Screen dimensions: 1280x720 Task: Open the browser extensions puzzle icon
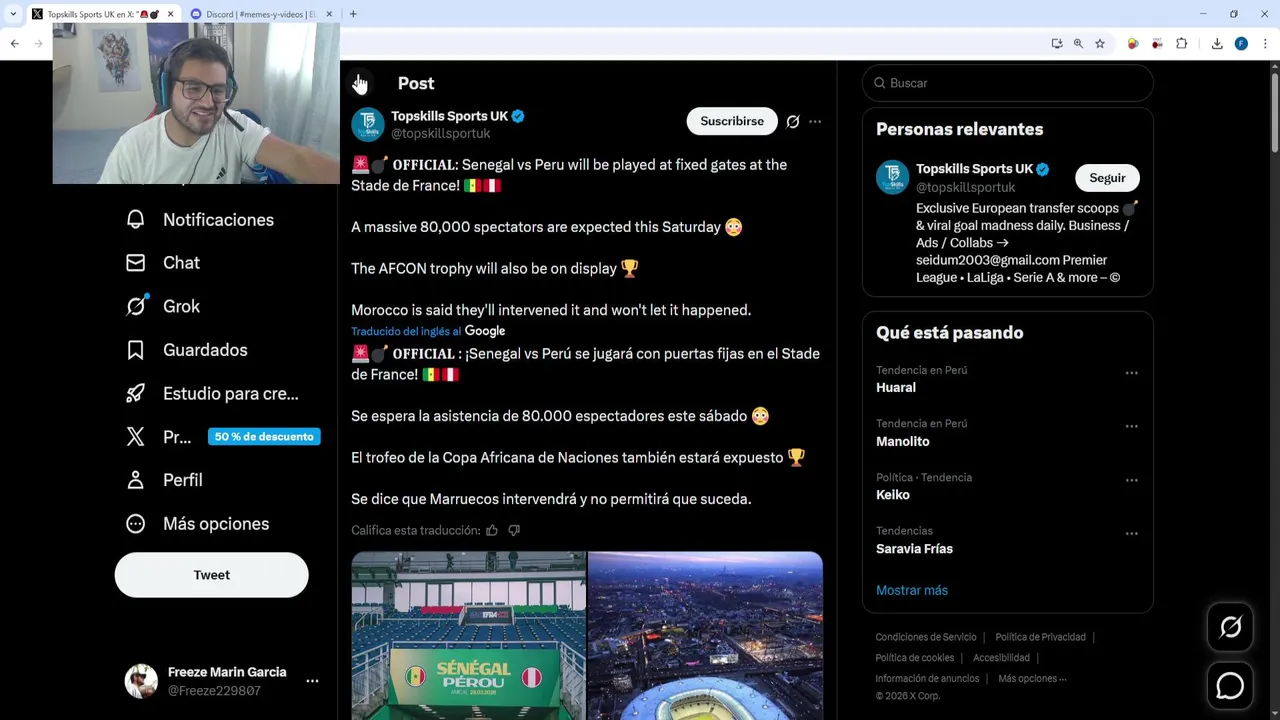[1182, 43]
